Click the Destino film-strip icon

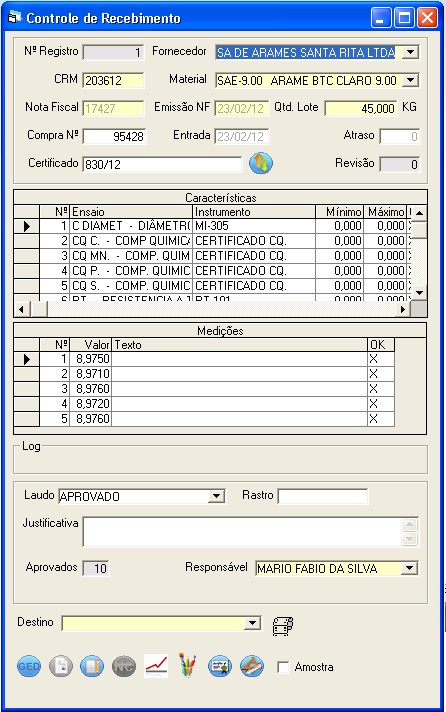coord(283,626)
